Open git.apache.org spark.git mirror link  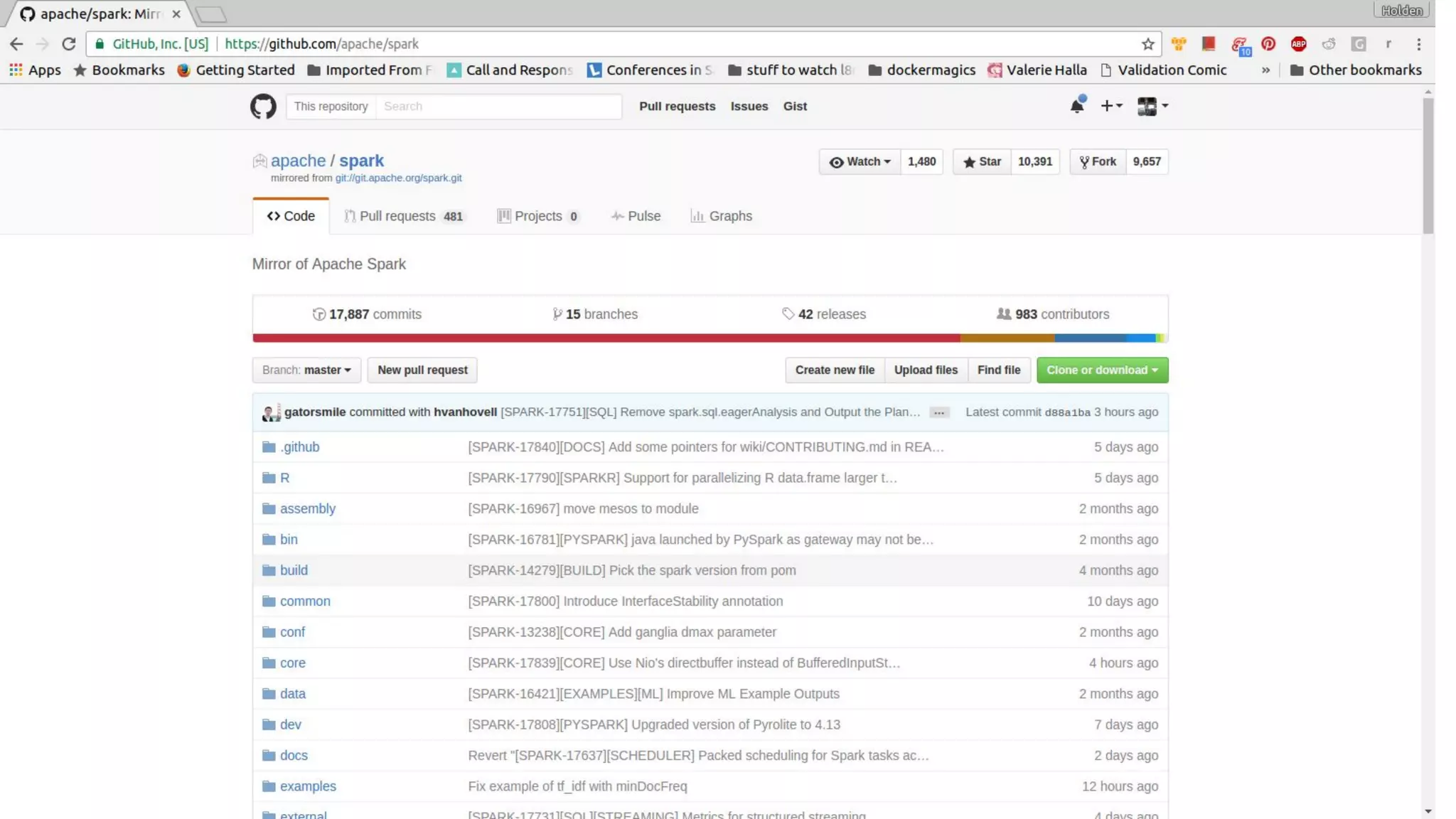pyautogui.click(x=398, y=178)
